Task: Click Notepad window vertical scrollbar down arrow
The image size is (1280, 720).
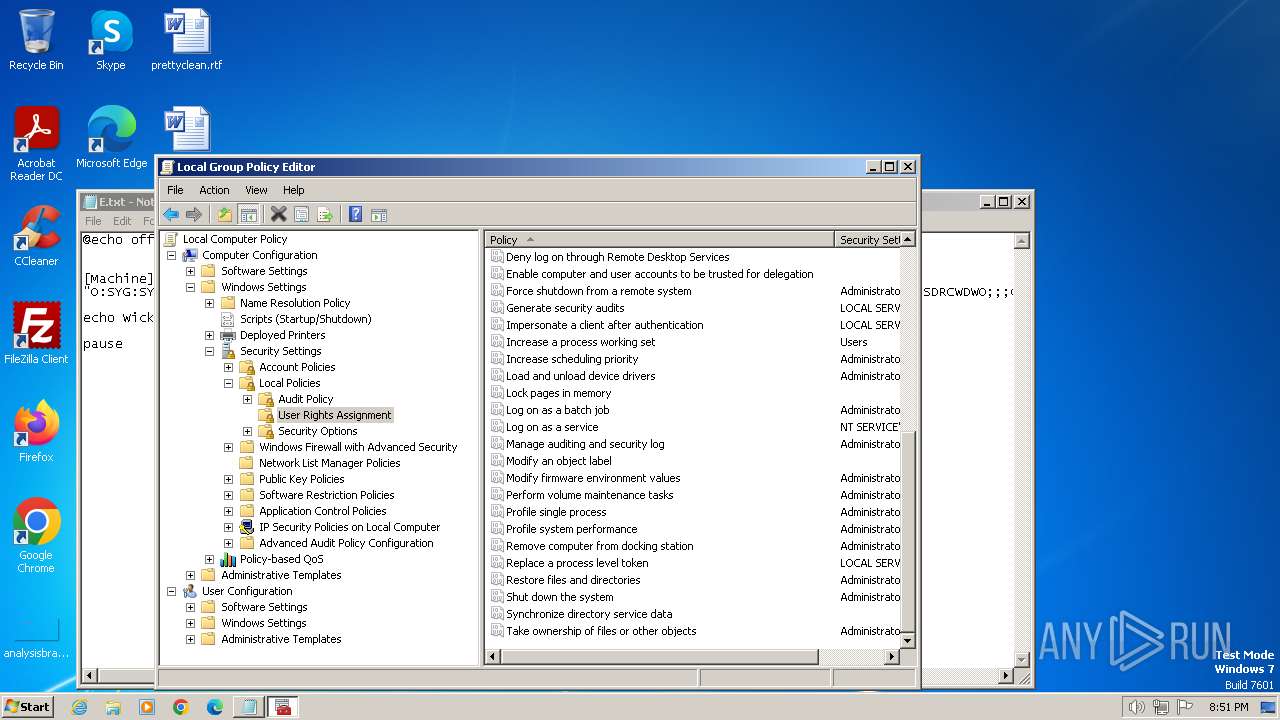Action: 1022,659
